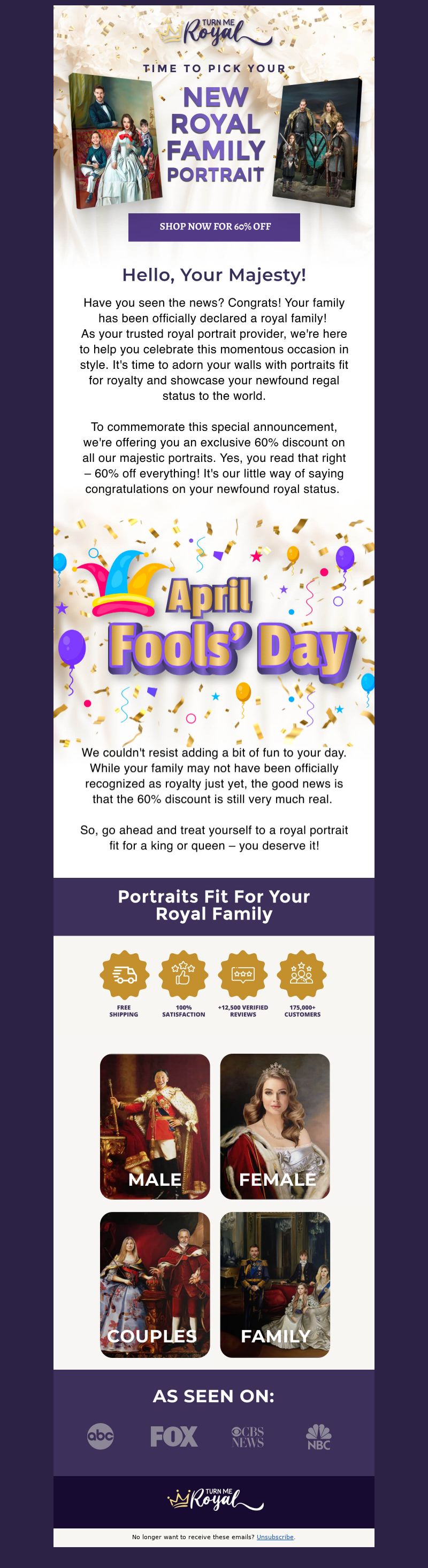Click the +12,500 Verified Reviews badge
This screenshot has width=428, height=1568.
tap(243, 975)
